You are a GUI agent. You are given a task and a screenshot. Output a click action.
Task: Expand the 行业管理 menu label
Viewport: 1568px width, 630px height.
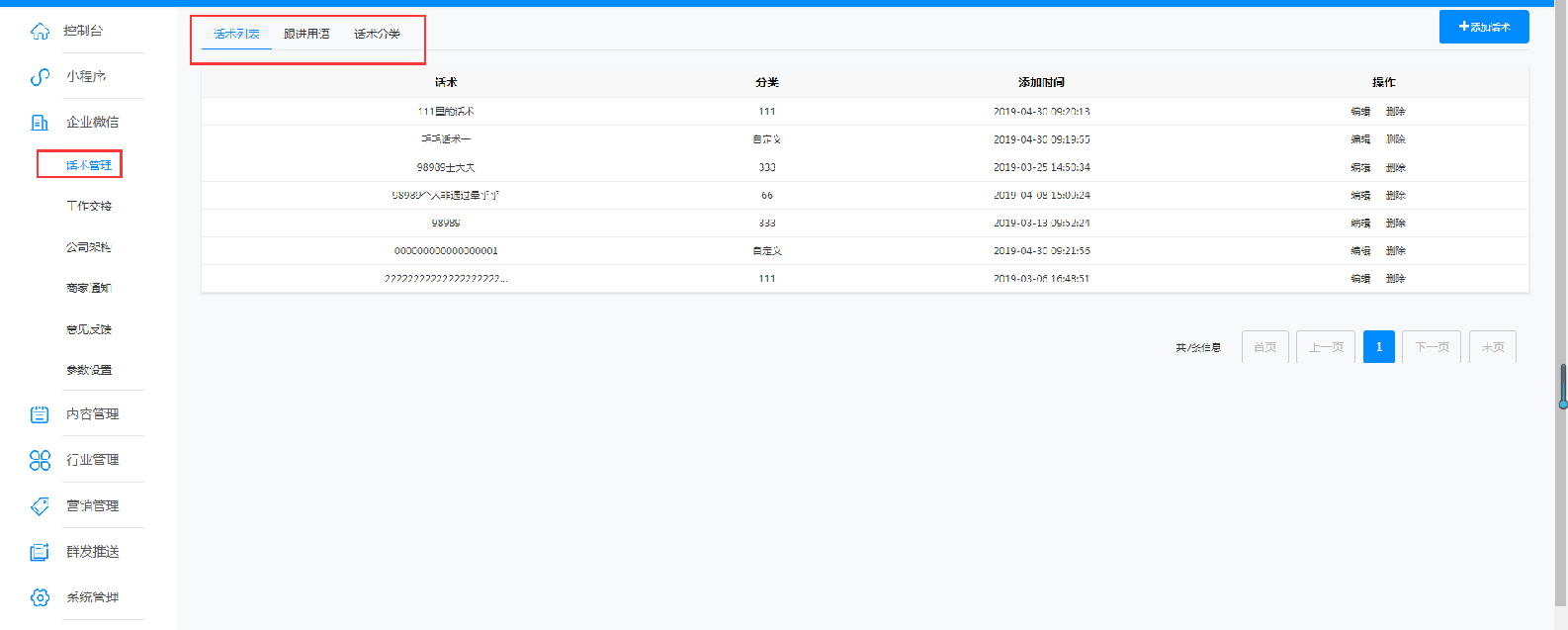point(93,459)
